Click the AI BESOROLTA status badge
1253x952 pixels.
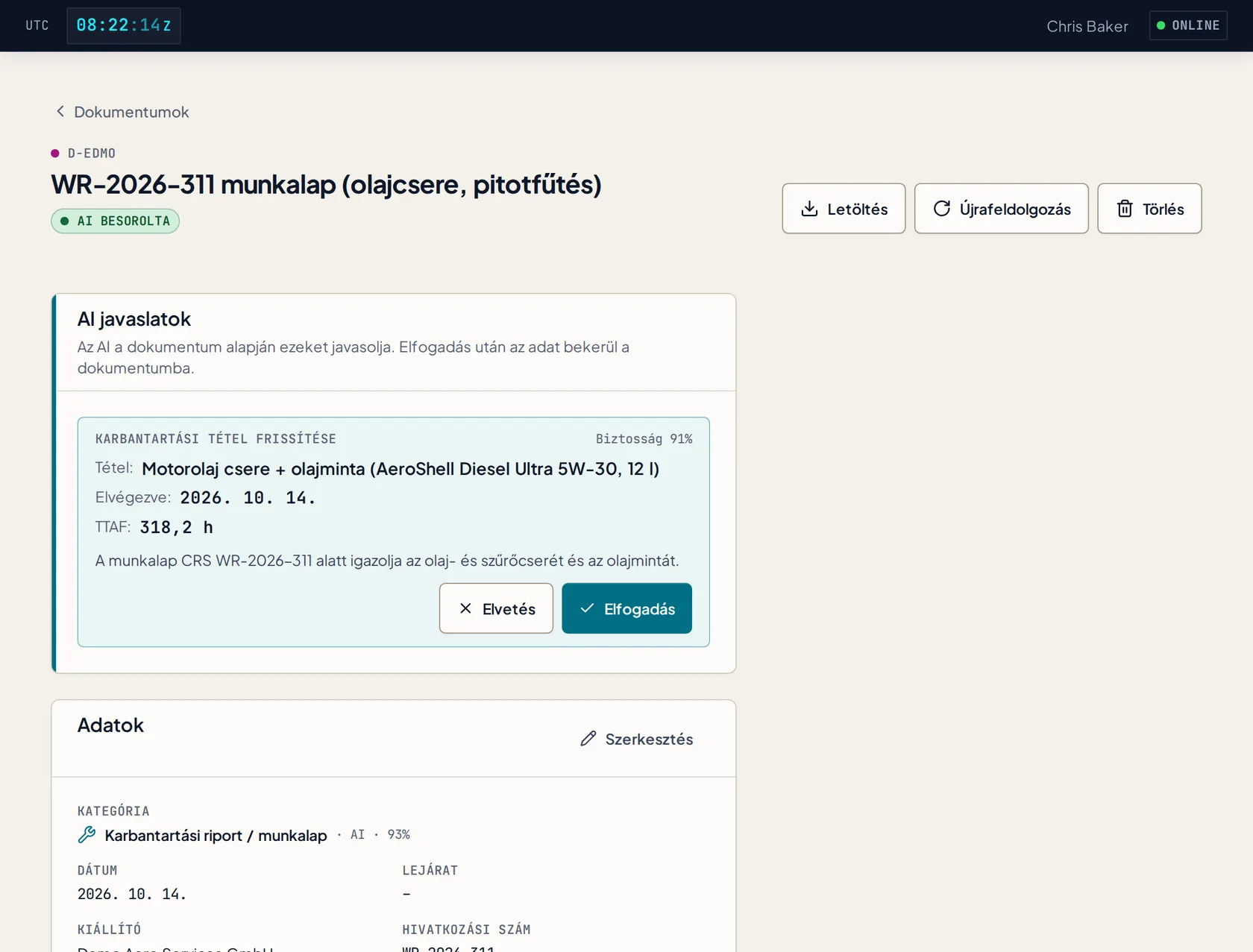click(115, 221)
